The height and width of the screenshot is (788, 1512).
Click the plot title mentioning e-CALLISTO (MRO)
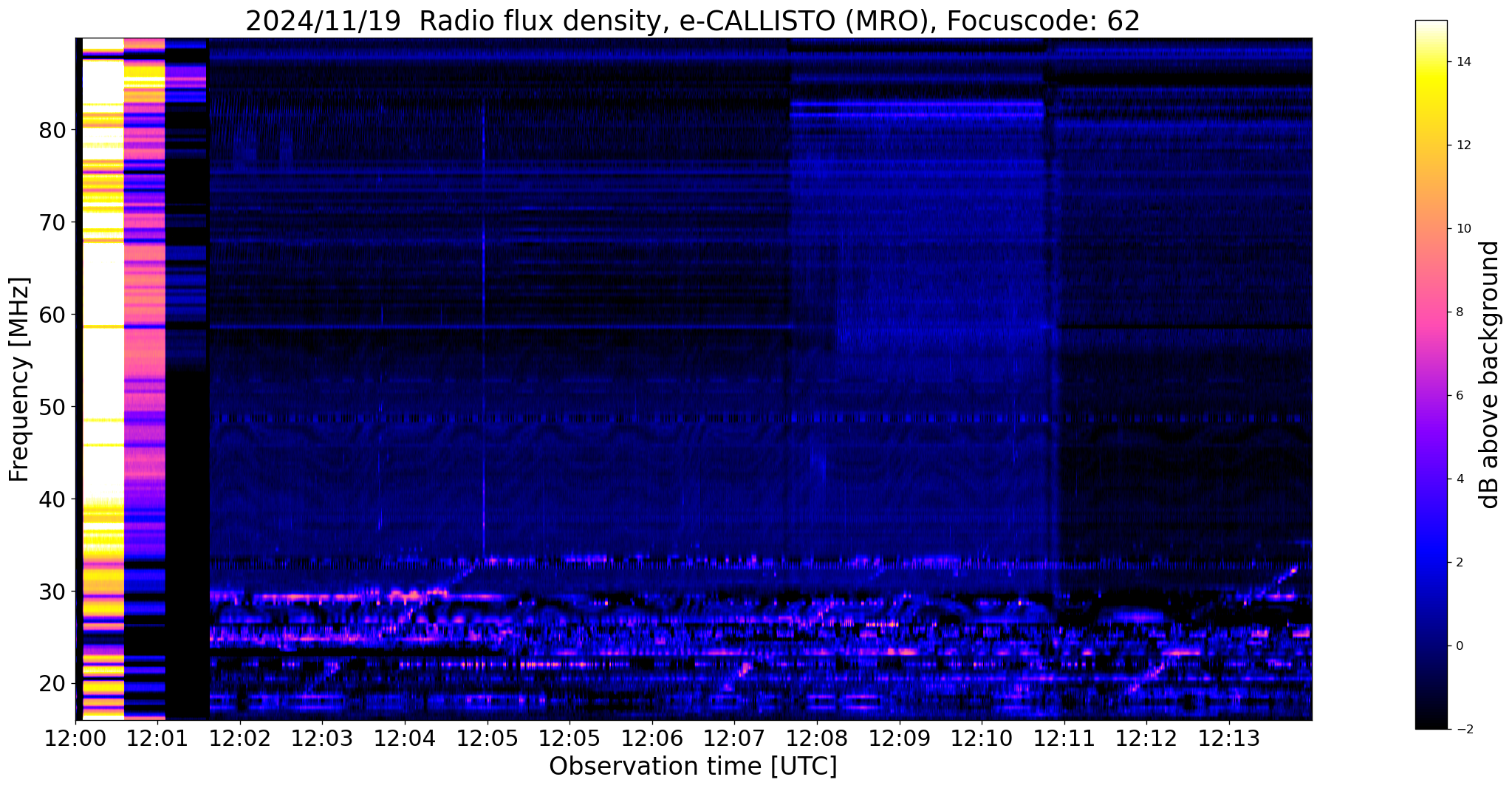pos(693,21)
